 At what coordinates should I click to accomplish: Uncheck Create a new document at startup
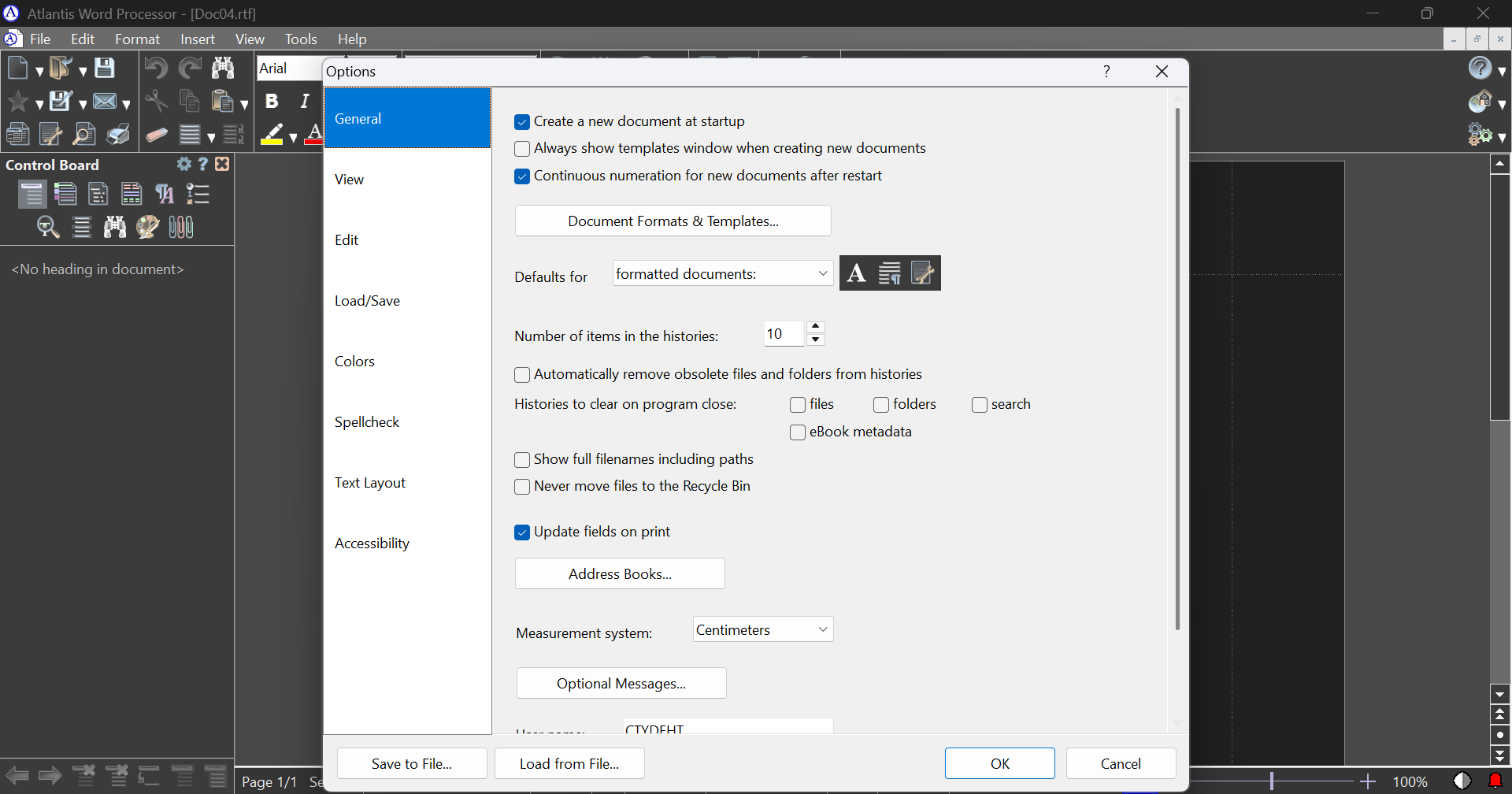click(522, 122)
